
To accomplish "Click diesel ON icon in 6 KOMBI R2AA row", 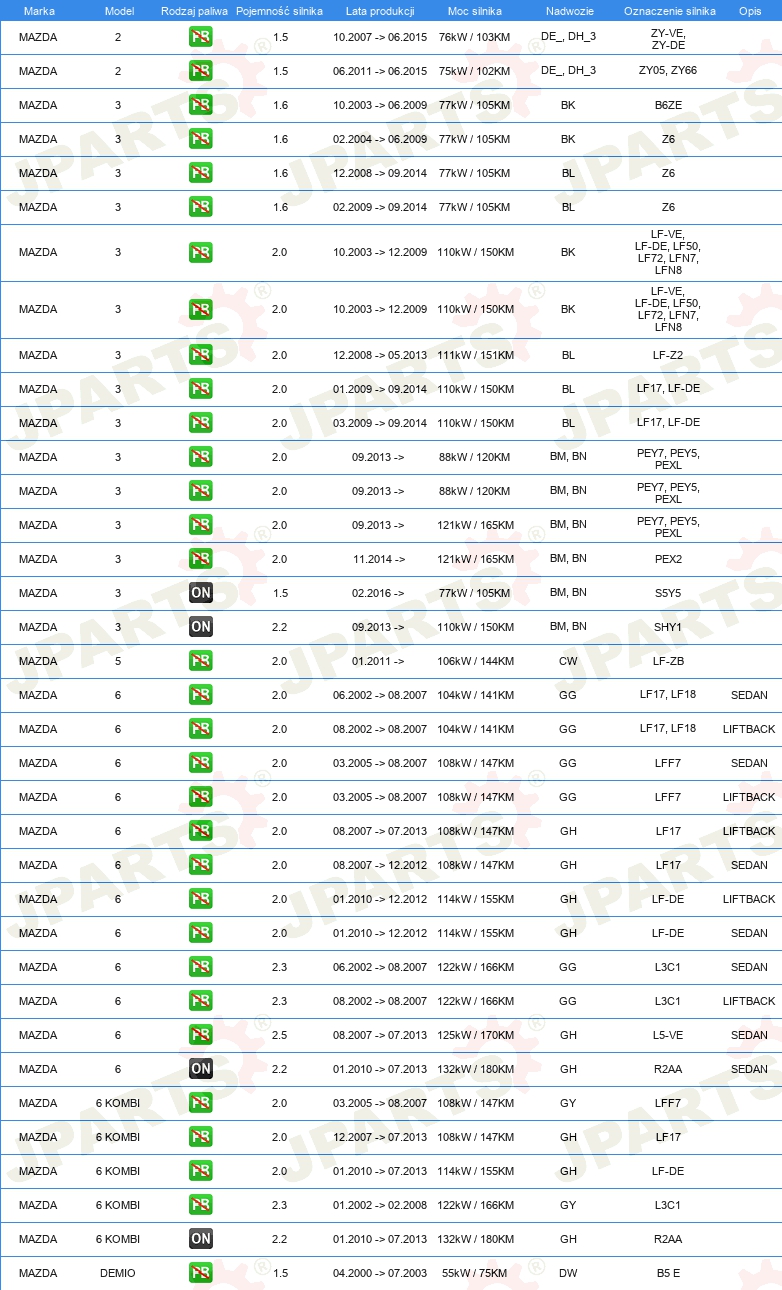I will click(201, 1239).
